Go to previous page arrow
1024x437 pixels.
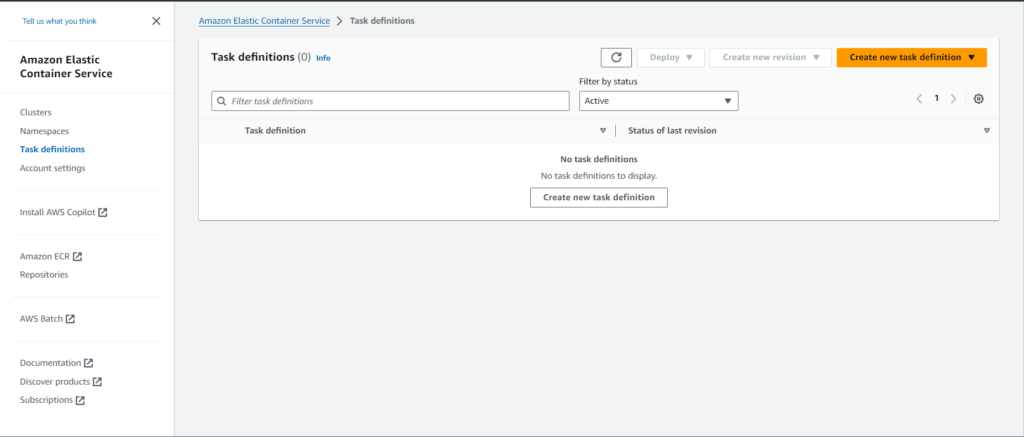(x=919, y=99)
